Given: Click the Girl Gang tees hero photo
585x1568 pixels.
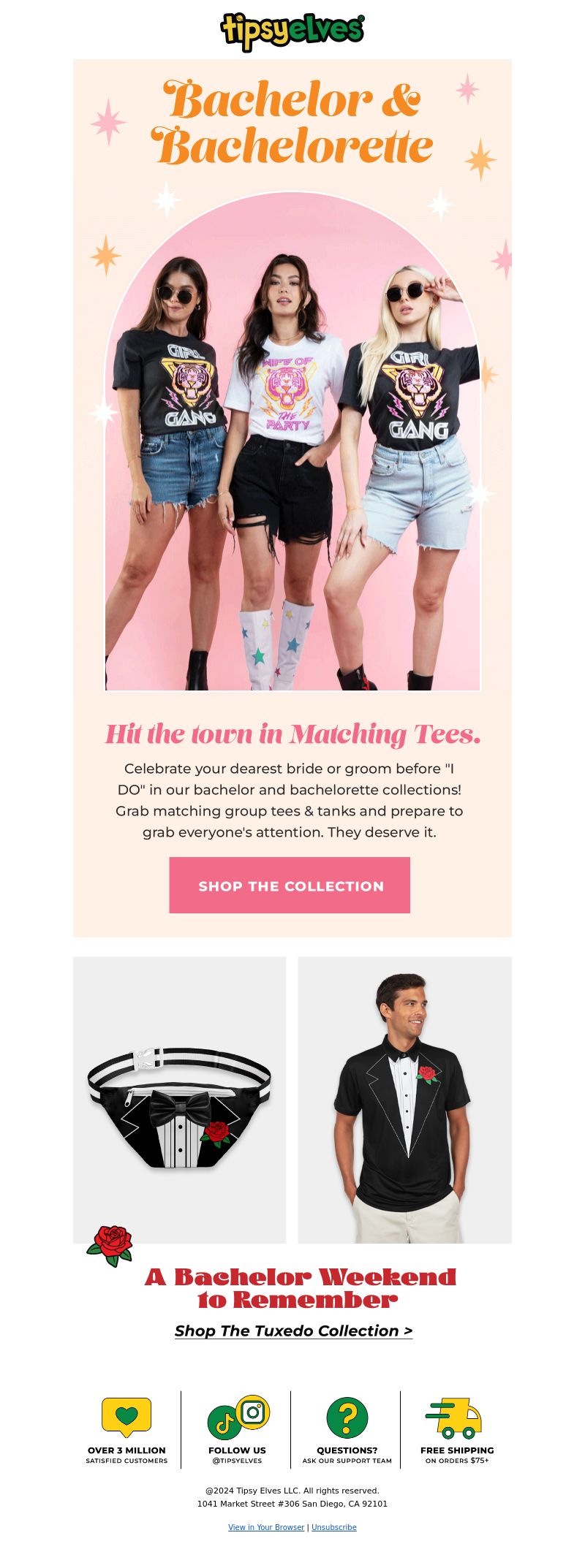Looking at the screenshot, I should tap(292, 442).
